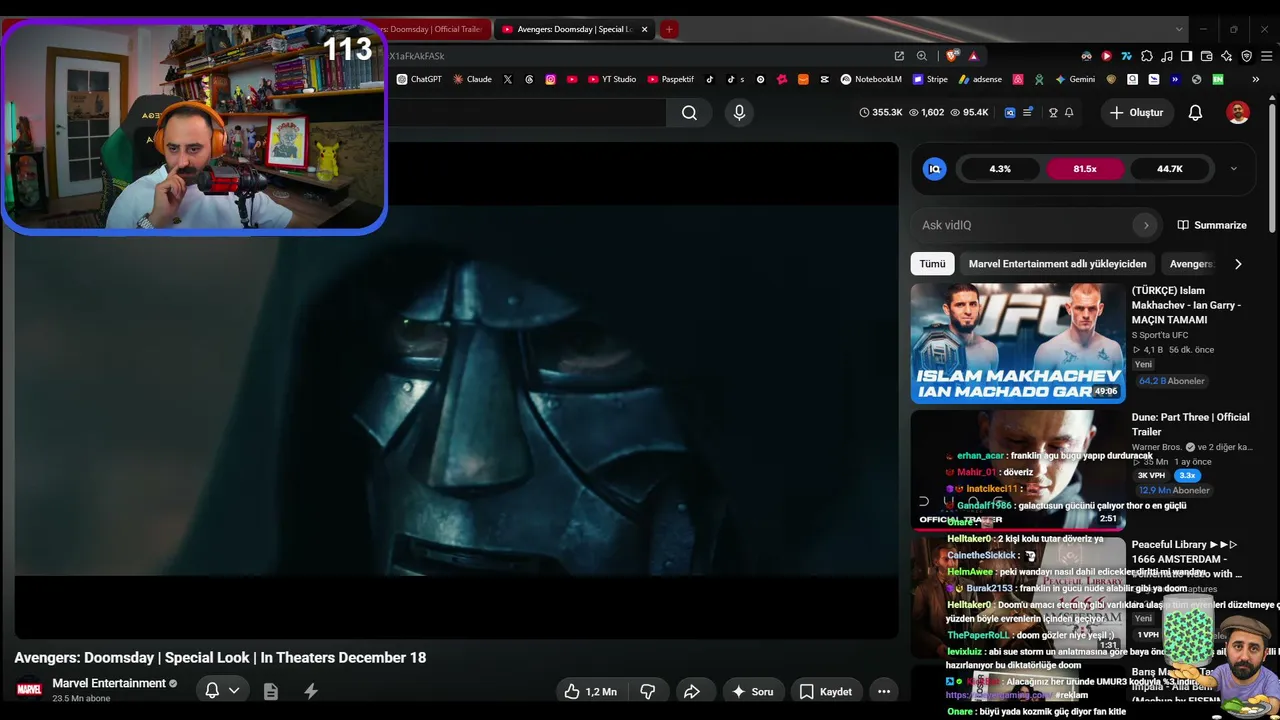Open the more actions three-dot menu
Viewport: 1280px width, 720px height.
[884, 691]
